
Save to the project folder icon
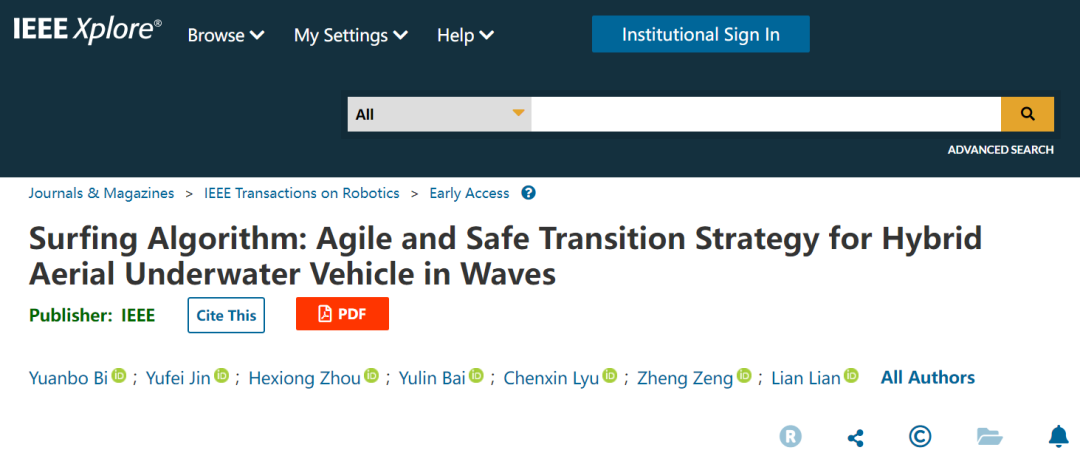coord(989,436)
